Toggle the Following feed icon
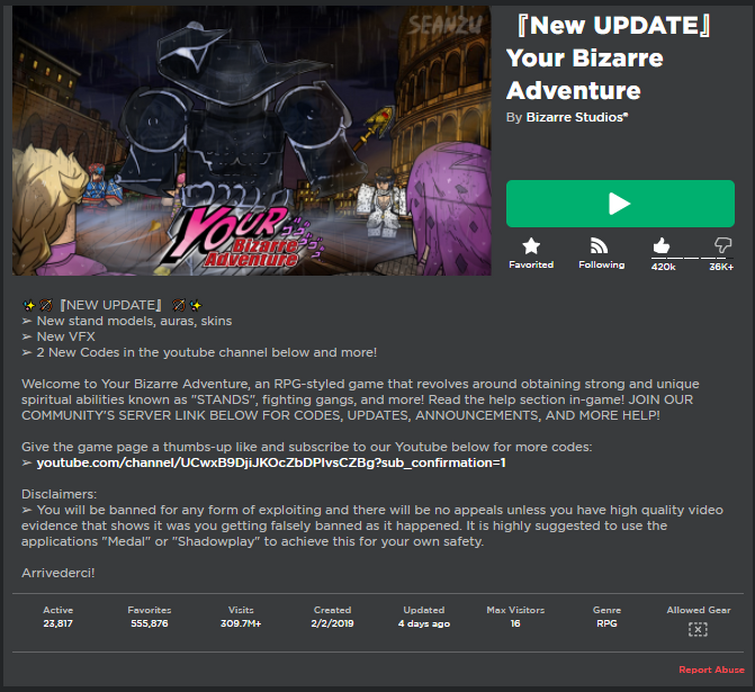Image resolution: width=755 pixels, height=692 pixels. pyautogui.click(x=599, y=246)
